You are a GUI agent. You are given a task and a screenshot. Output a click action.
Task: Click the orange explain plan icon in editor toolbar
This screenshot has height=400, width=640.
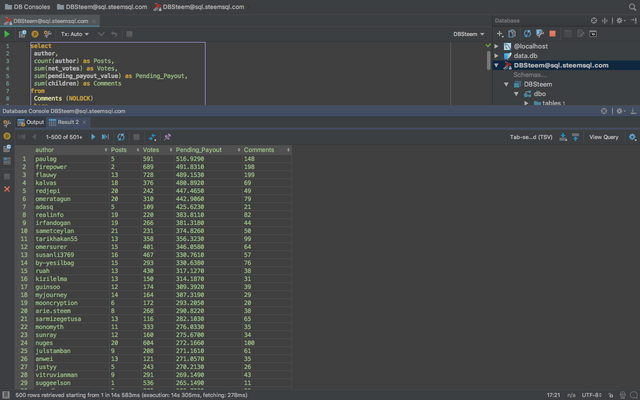35,34
